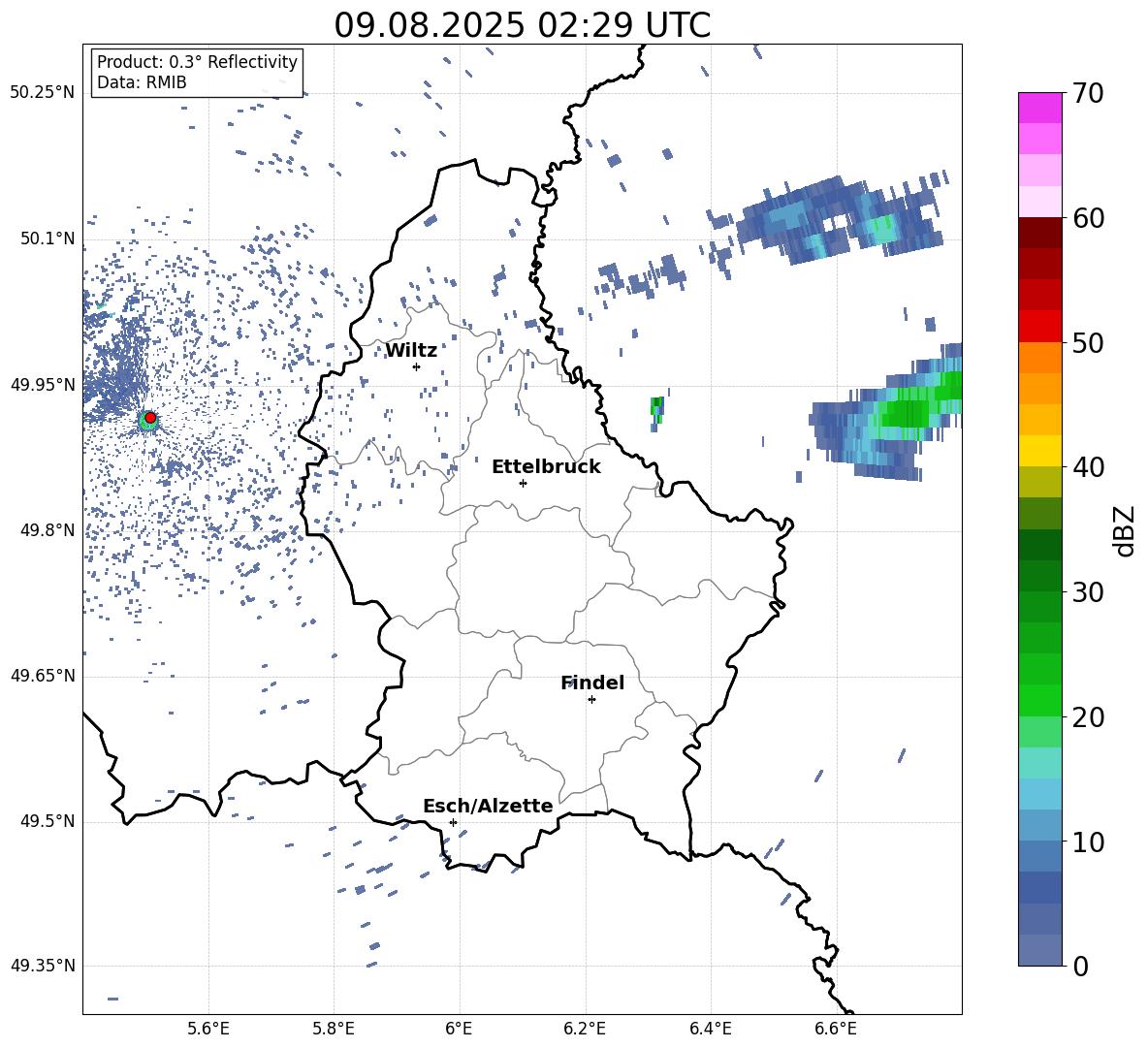Viewport: 1148px width, 1048px height.
Task: Click the 49.35°N latitude label
Action: [x=43, y=966]
